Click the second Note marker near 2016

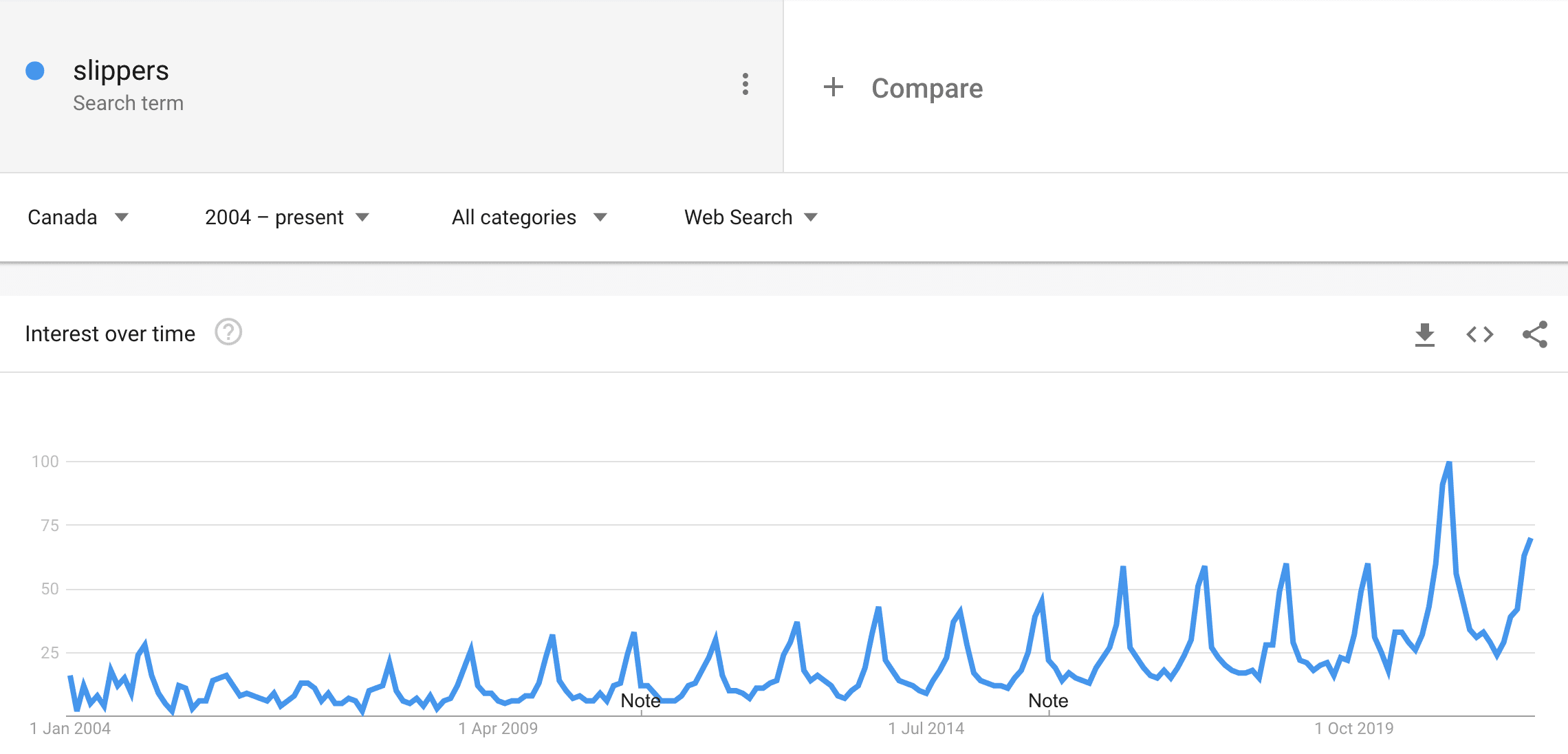1048,701
